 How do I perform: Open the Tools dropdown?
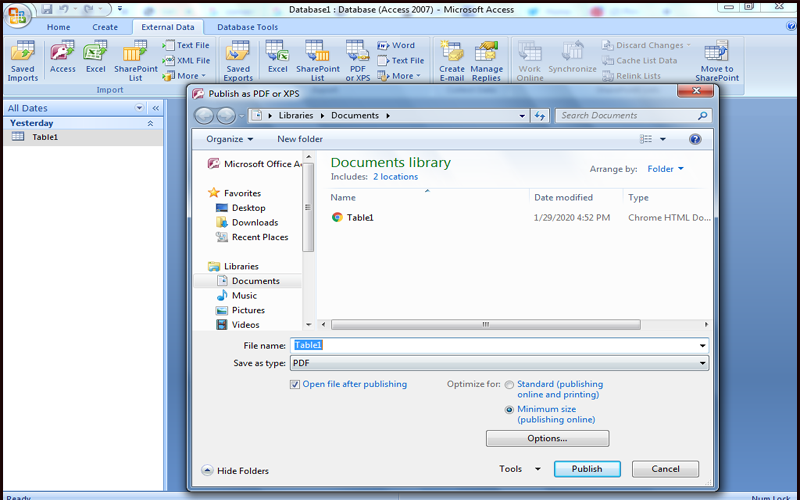[x=519, y=469]
